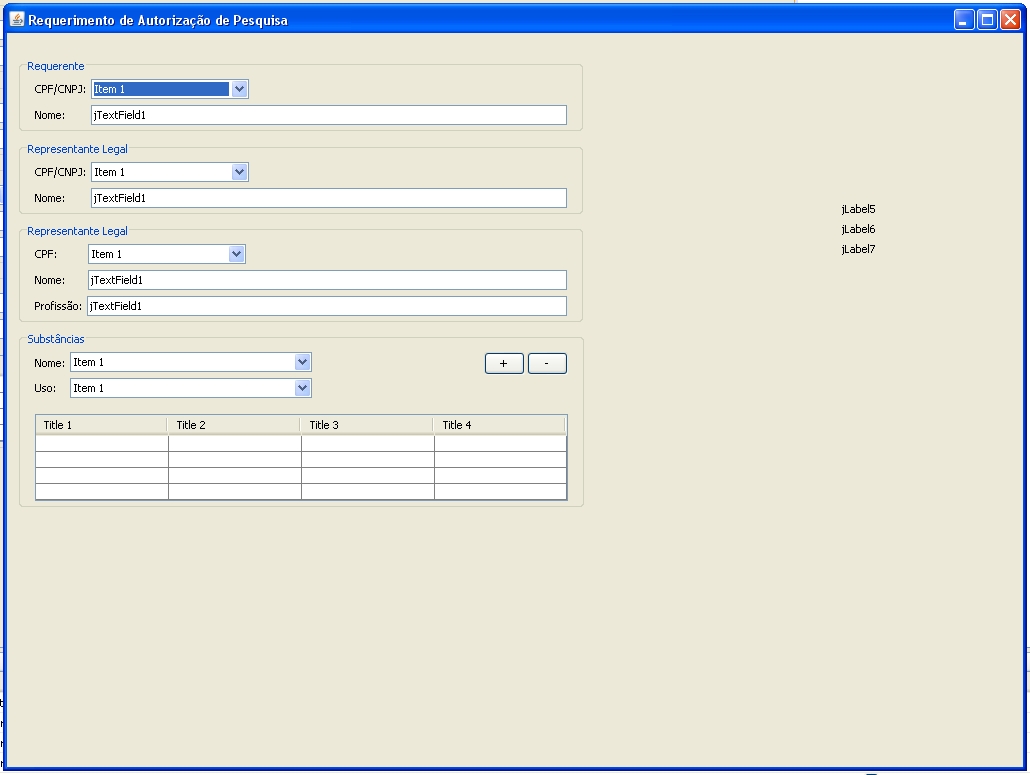
Task: Maximize the Requerimento window
Action: [x=987, y=20]
